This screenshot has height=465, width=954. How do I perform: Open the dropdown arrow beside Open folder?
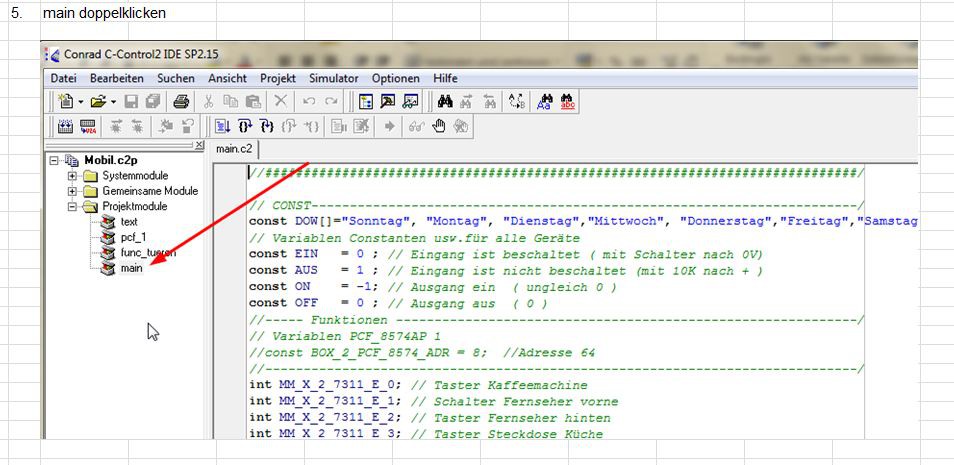tap(114, 102)
